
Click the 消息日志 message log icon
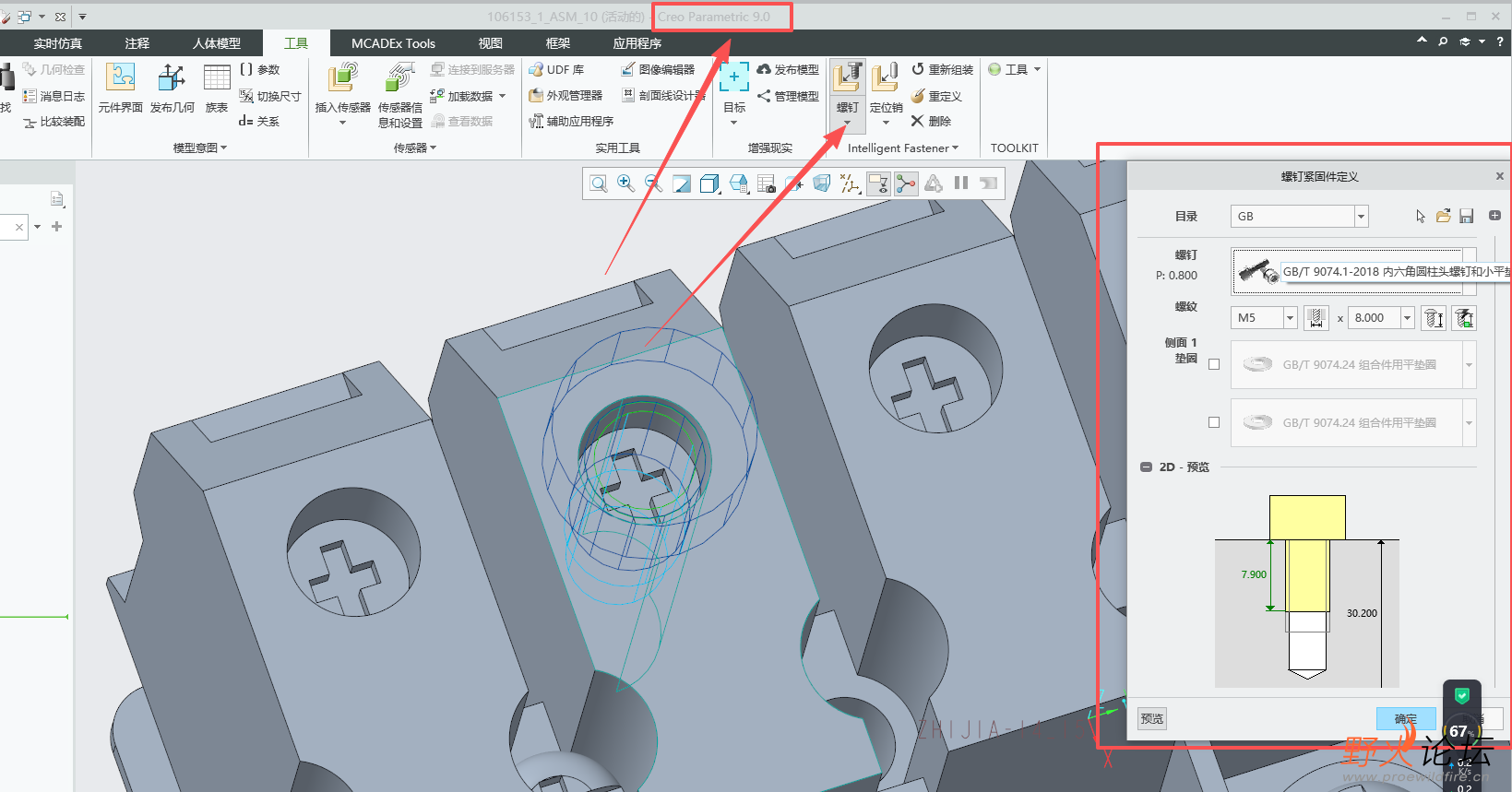coord(54,96)
